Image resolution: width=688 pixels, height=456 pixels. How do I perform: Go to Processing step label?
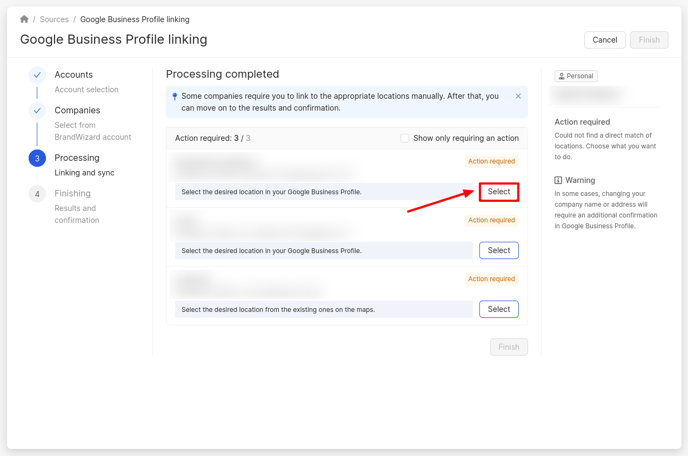coord(77,158)
